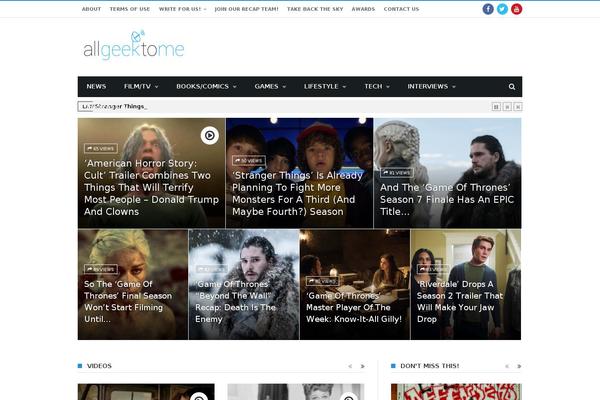Viewport: 600px width, 400px height.
Task: Click views badge on Stranger Things card
Action: [x=249, y=160]
